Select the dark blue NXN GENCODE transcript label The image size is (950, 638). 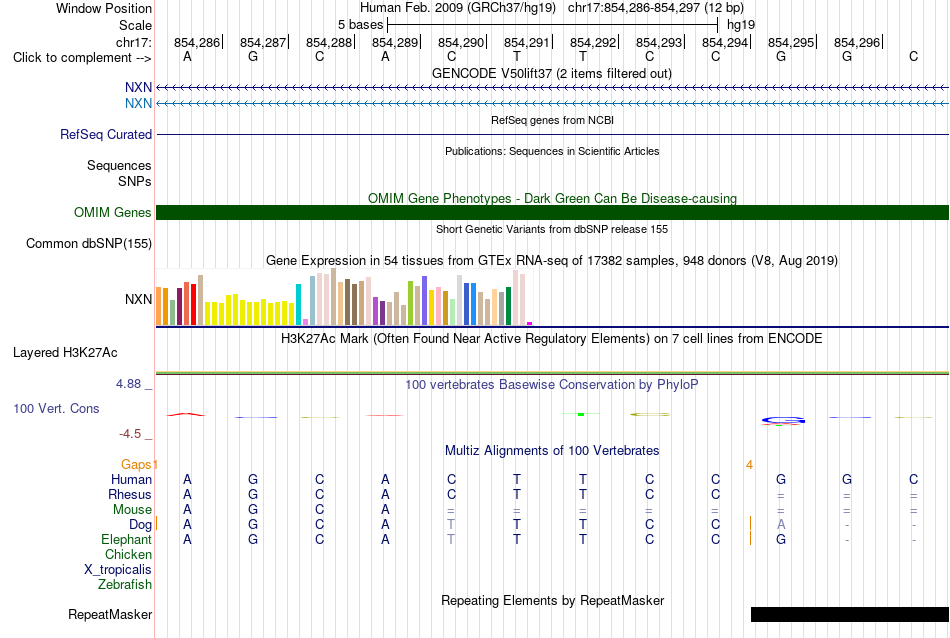[138, 88]
